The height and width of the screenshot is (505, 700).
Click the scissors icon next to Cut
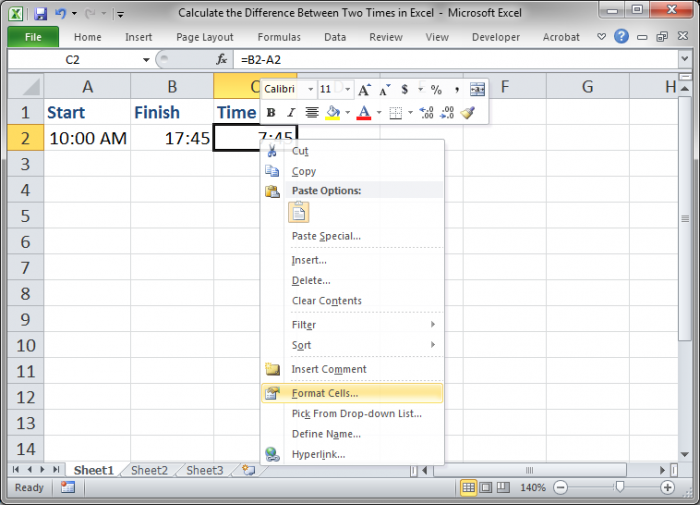point(271,151)
